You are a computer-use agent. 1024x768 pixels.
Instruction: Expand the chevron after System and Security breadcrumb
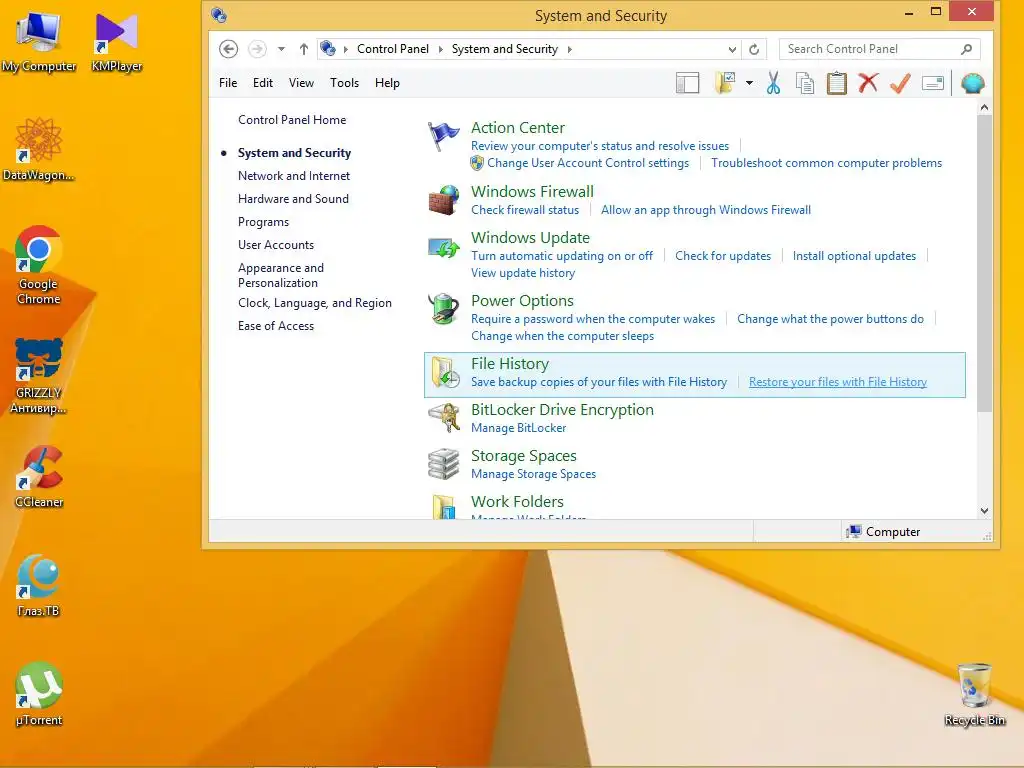coord(569,50)
